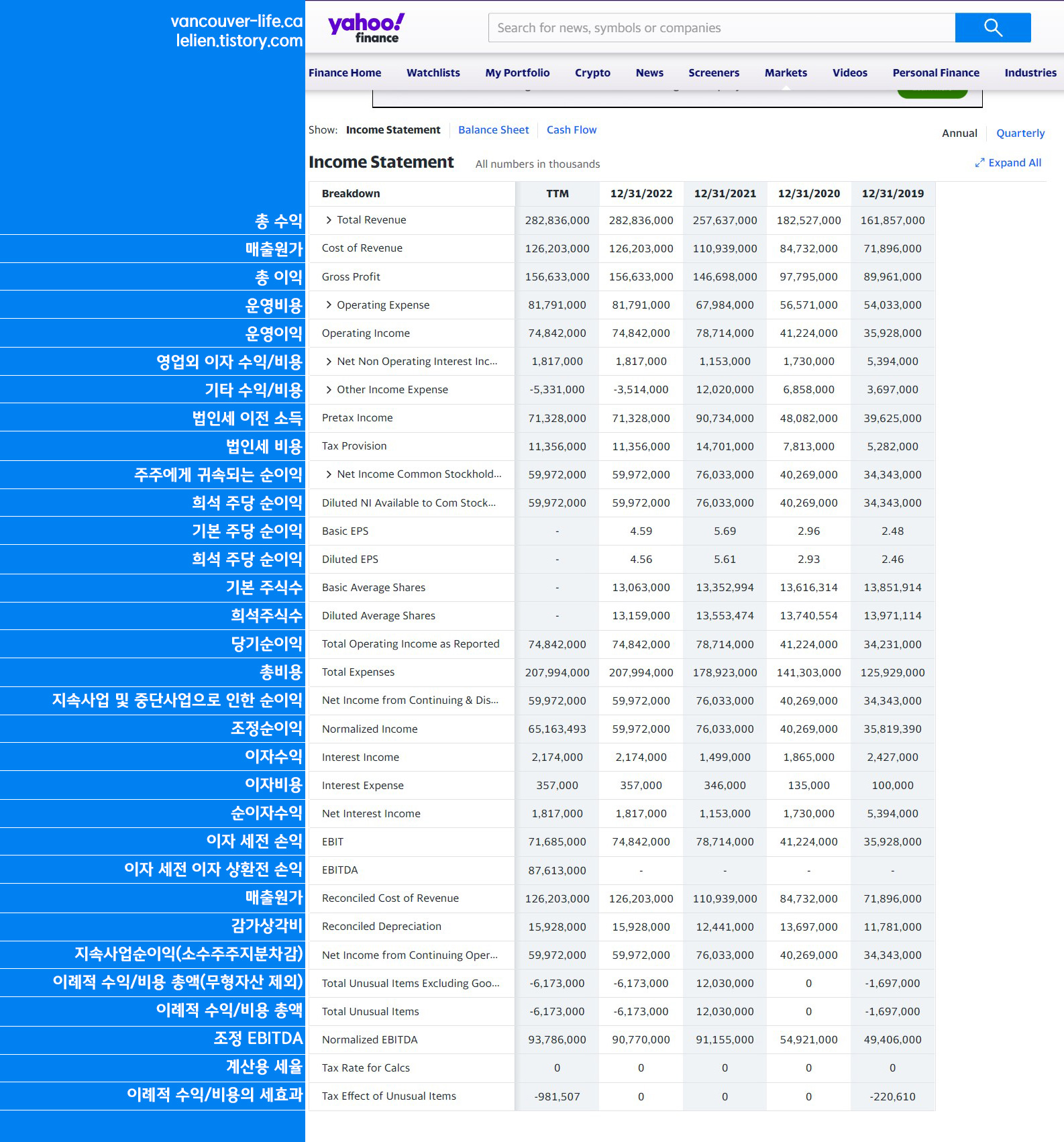Expand the Operating Expense row

point(329,305)
